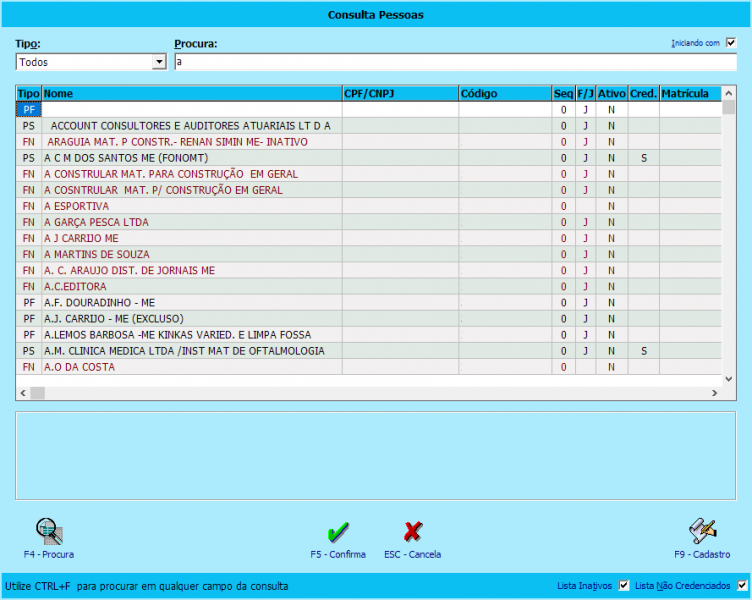The height and width of the screenshot is (600, 752).
Task: Focus the Procura search field
Action: click(455, 62)
